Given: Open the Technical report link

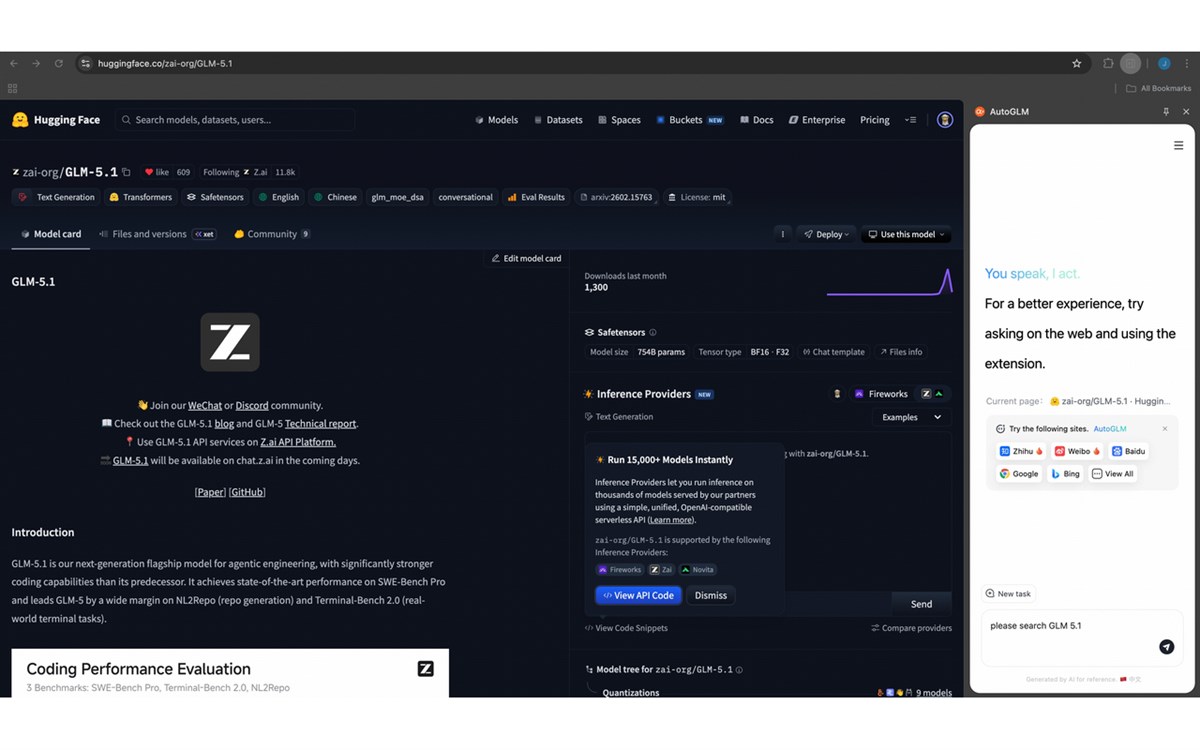Looking at the screenshot, I should click(x=320, y=424).
